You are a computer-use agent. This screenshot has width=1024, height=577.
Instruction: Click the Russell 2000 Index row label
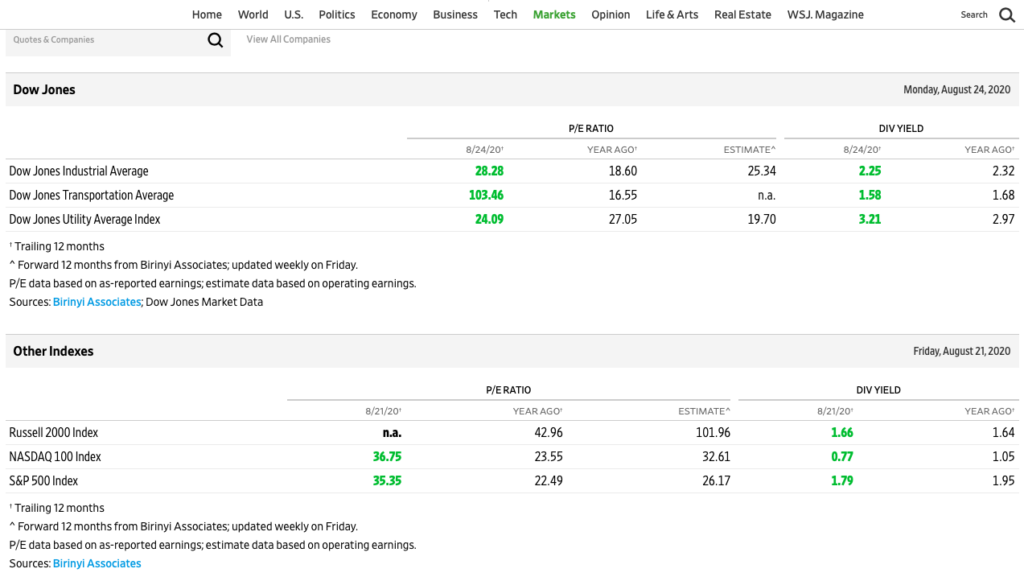[x=54, y=433]
